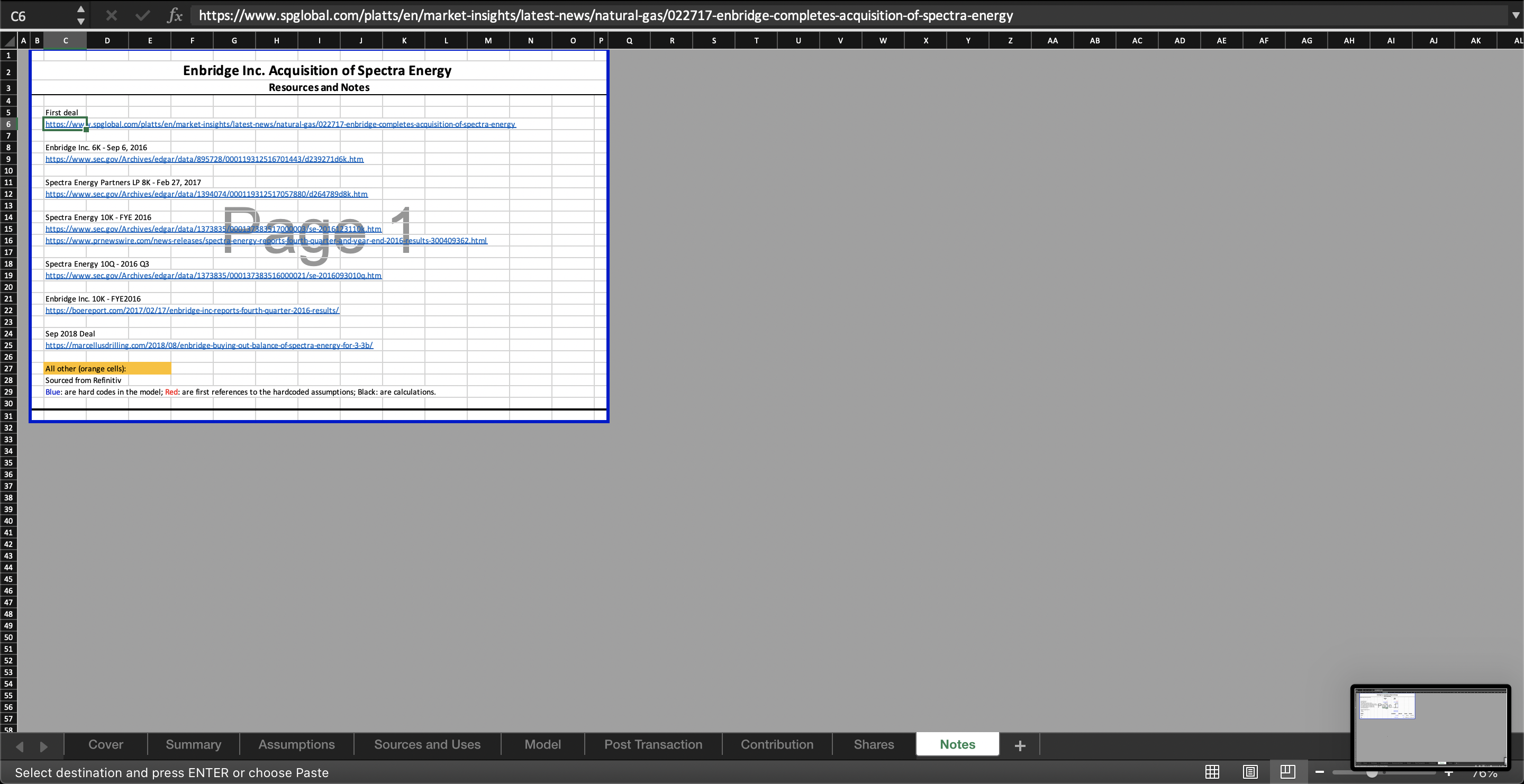Image resolution: width=1524 pixels, height=784 pixels.
Task: Click the select-all corner triangle
Action: [x=8, y=41]
